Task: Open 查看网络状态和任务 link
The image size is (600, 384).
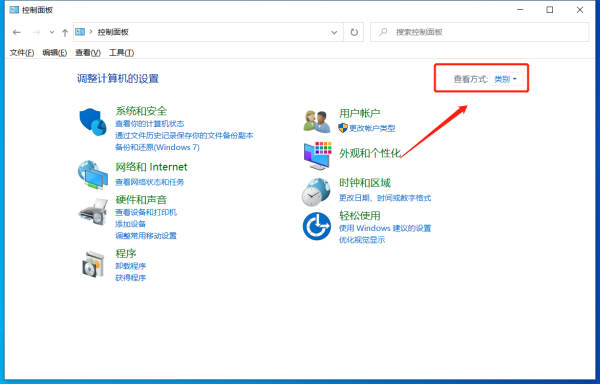Action: 150,182
